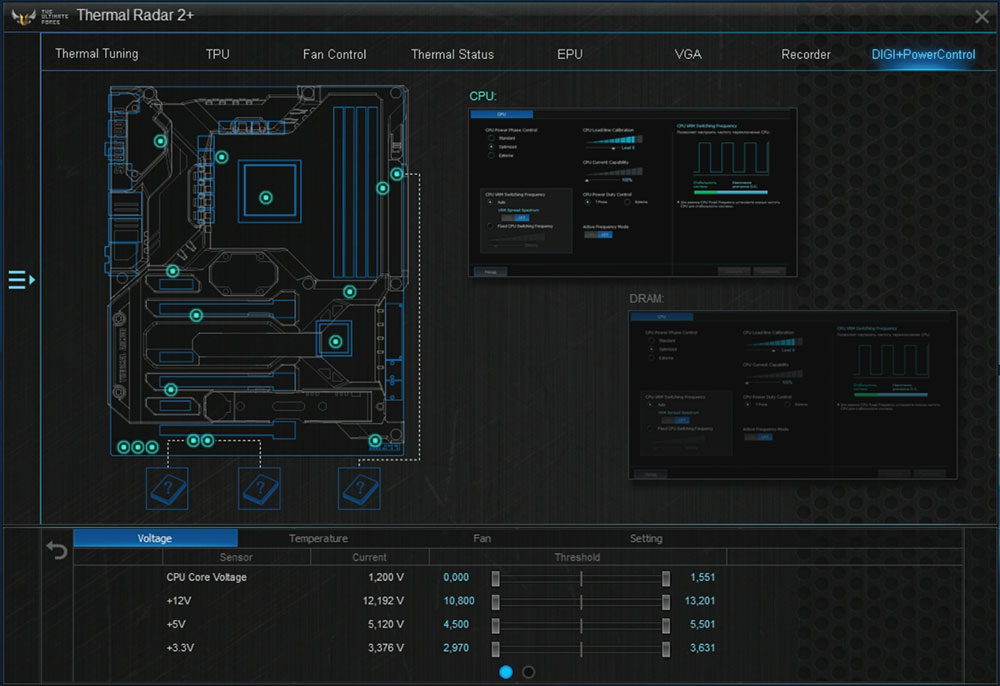This screenshot has width=1000, height=686.
Task: Click the Threshold column header
Action: tap(577, 557)
